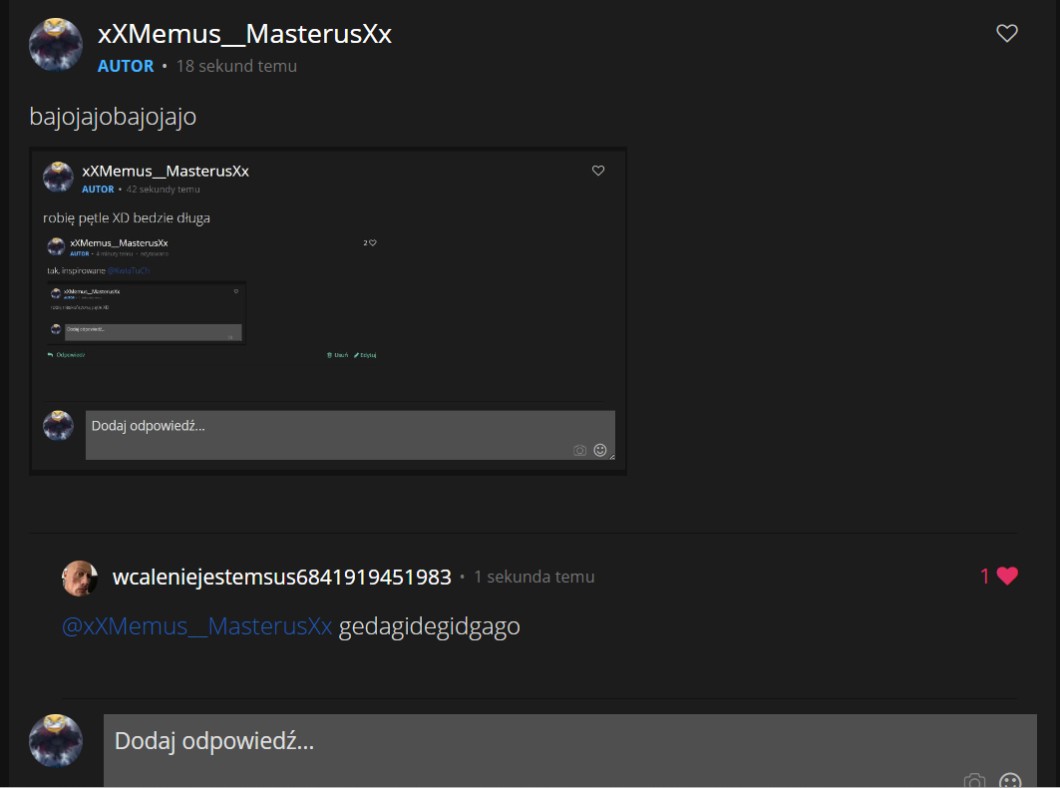Open the xXMemus__MasterusXx username at top of post

pyautogui.click(x=244, y=34)
